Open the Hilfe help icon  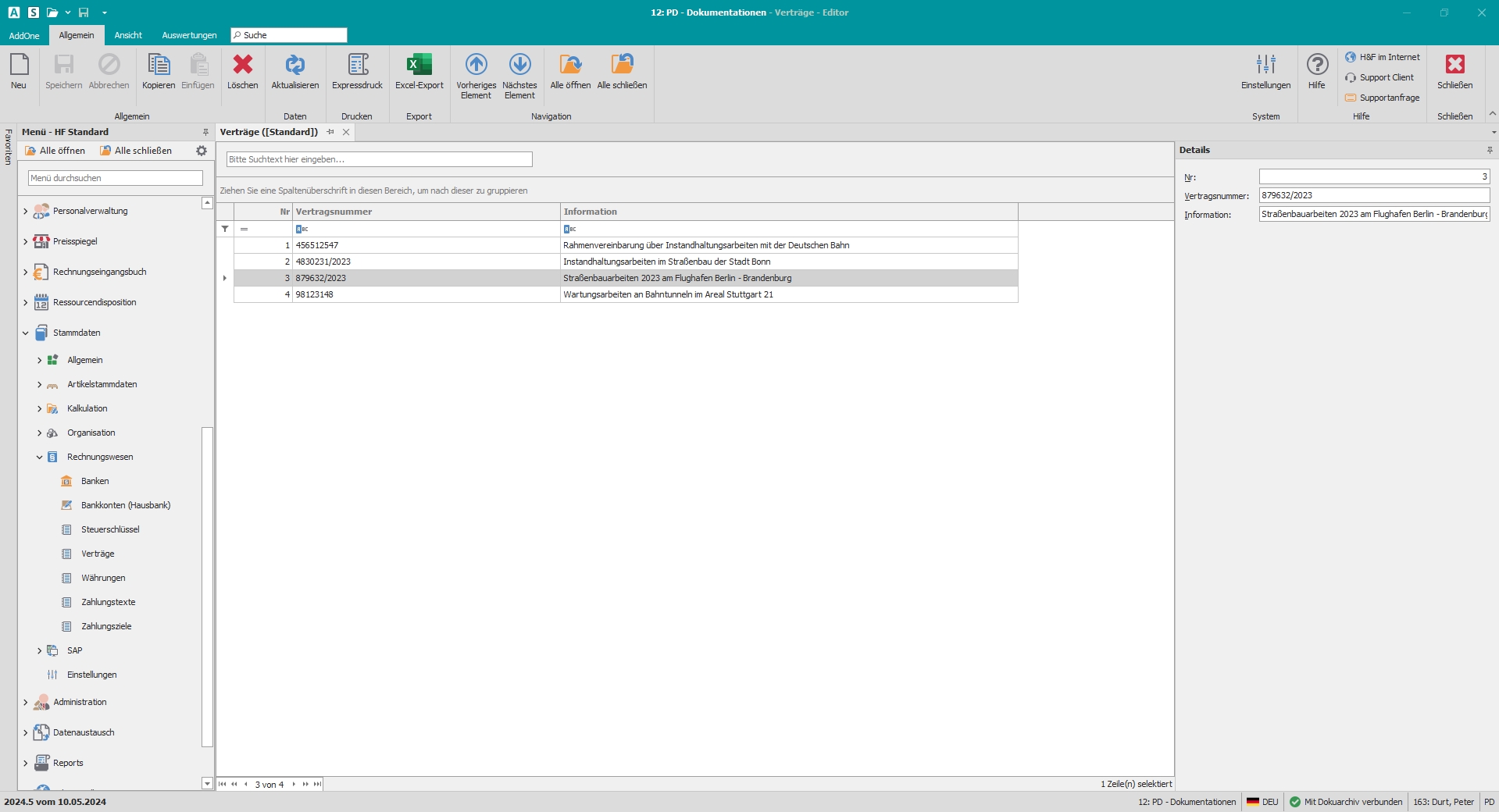coord(1317,66)
